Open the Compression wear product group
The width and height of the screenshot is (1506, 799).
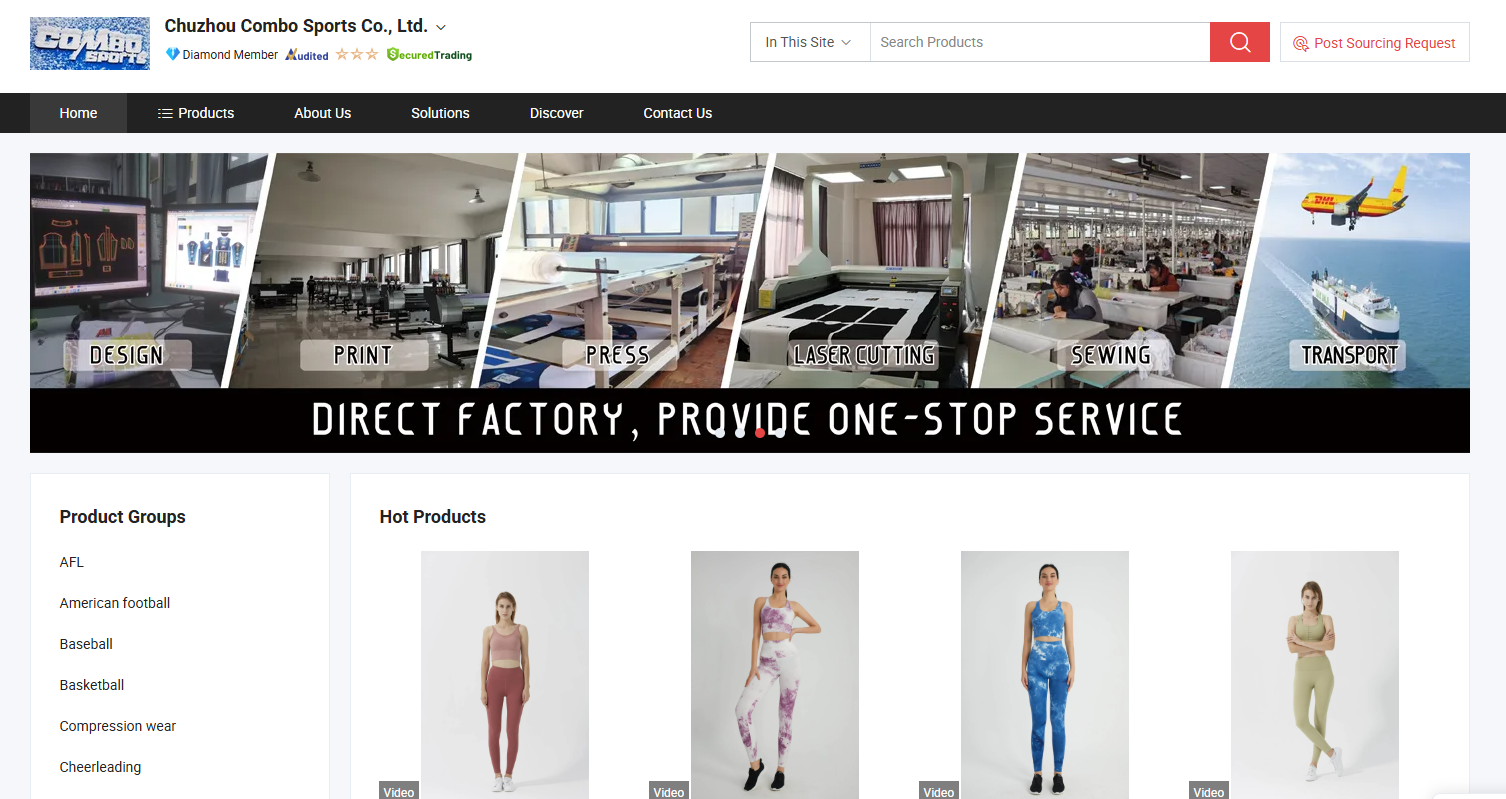118,726
